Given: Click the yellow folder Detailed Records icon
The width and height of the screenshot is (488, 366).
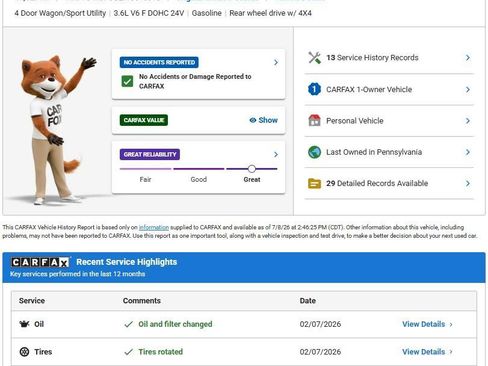Looking at the screenshot, I should point(314,183).
